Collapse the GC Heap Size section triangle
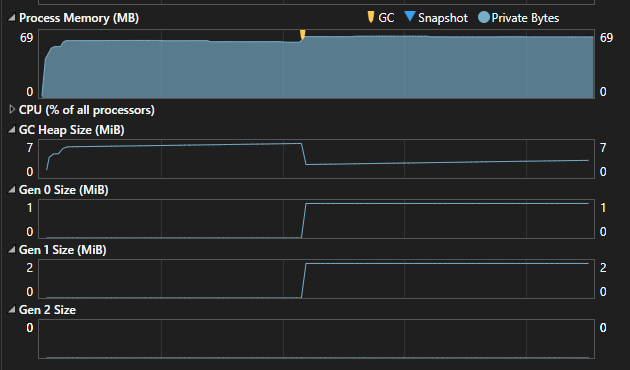This screenshot has width=630, height=370. (x=12, y=129)
